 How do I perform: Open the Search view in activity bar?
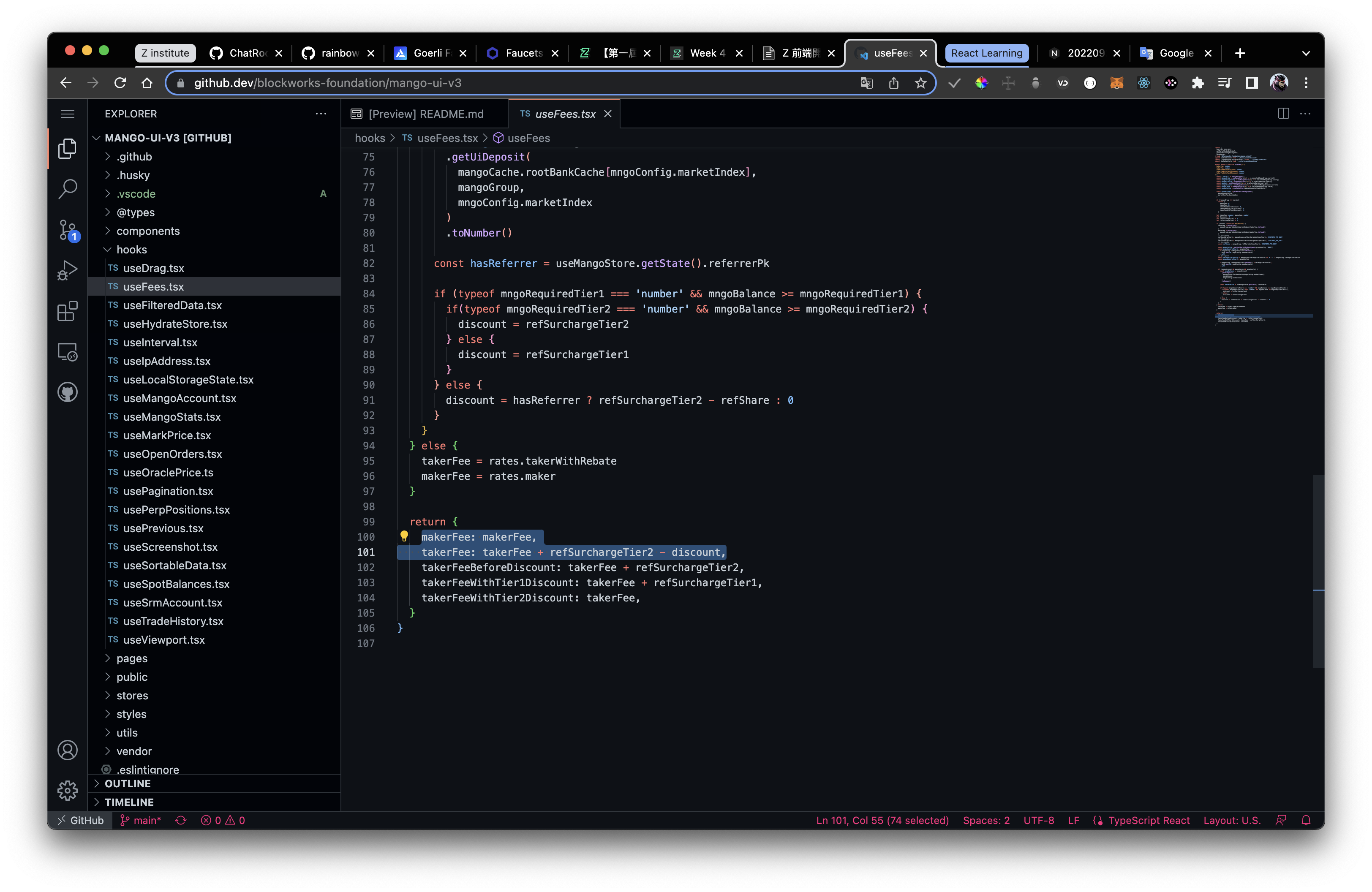click(x=68, y=188)
